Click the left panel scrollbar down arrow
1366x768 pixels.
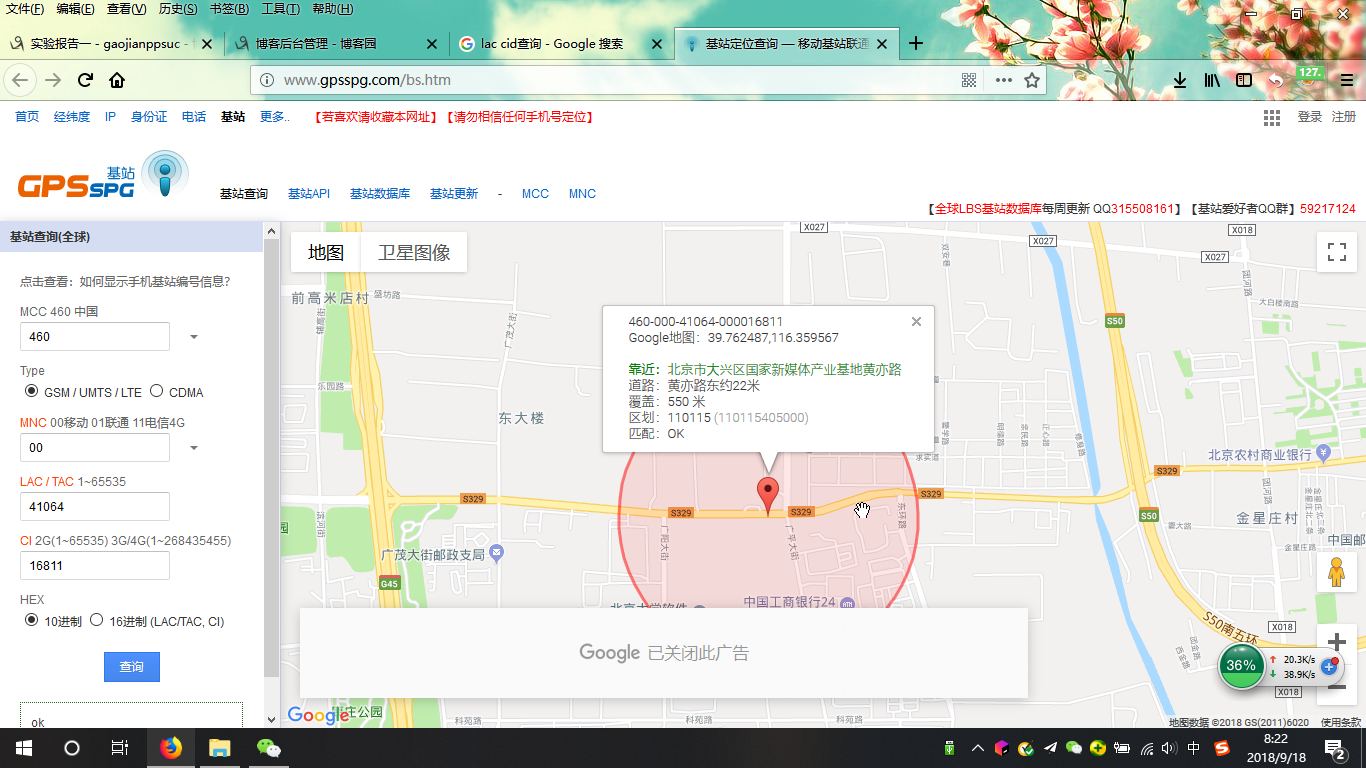[x=272, y=719]
